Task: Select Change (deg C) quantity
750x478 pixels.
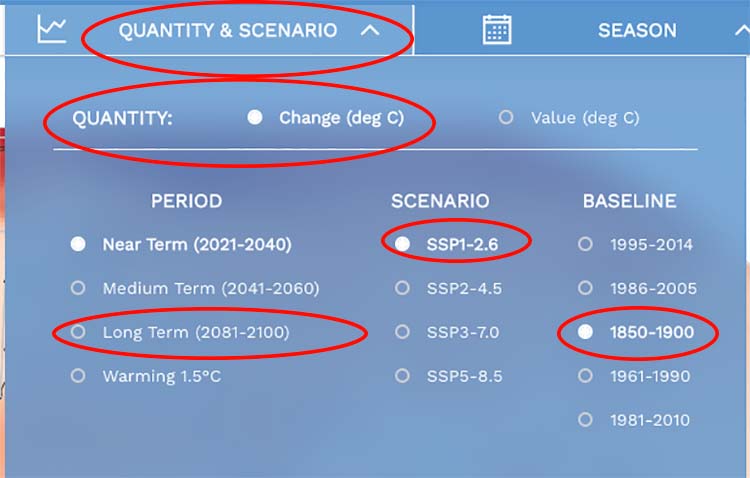Action: (256, 118)
